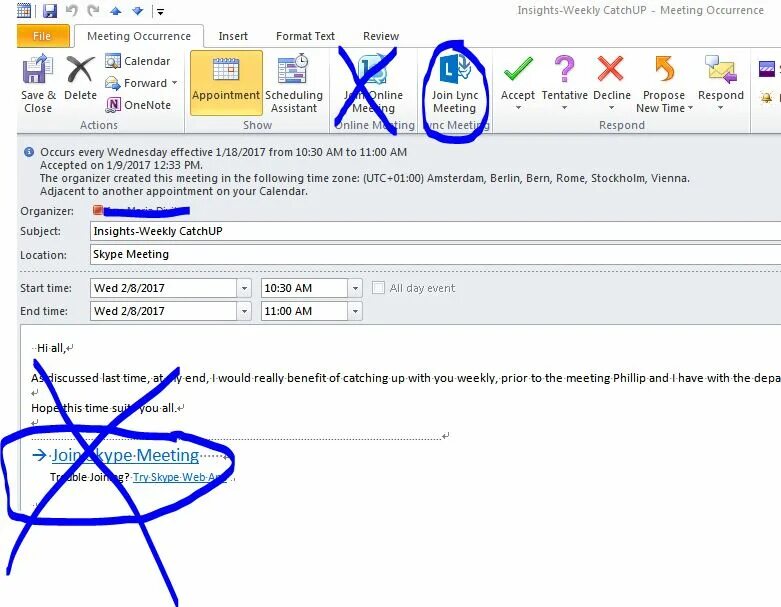Click the Save icon in the quick access toolbar
The width and height of the screenshot is (781, 607).
click(x=50, y=10)
